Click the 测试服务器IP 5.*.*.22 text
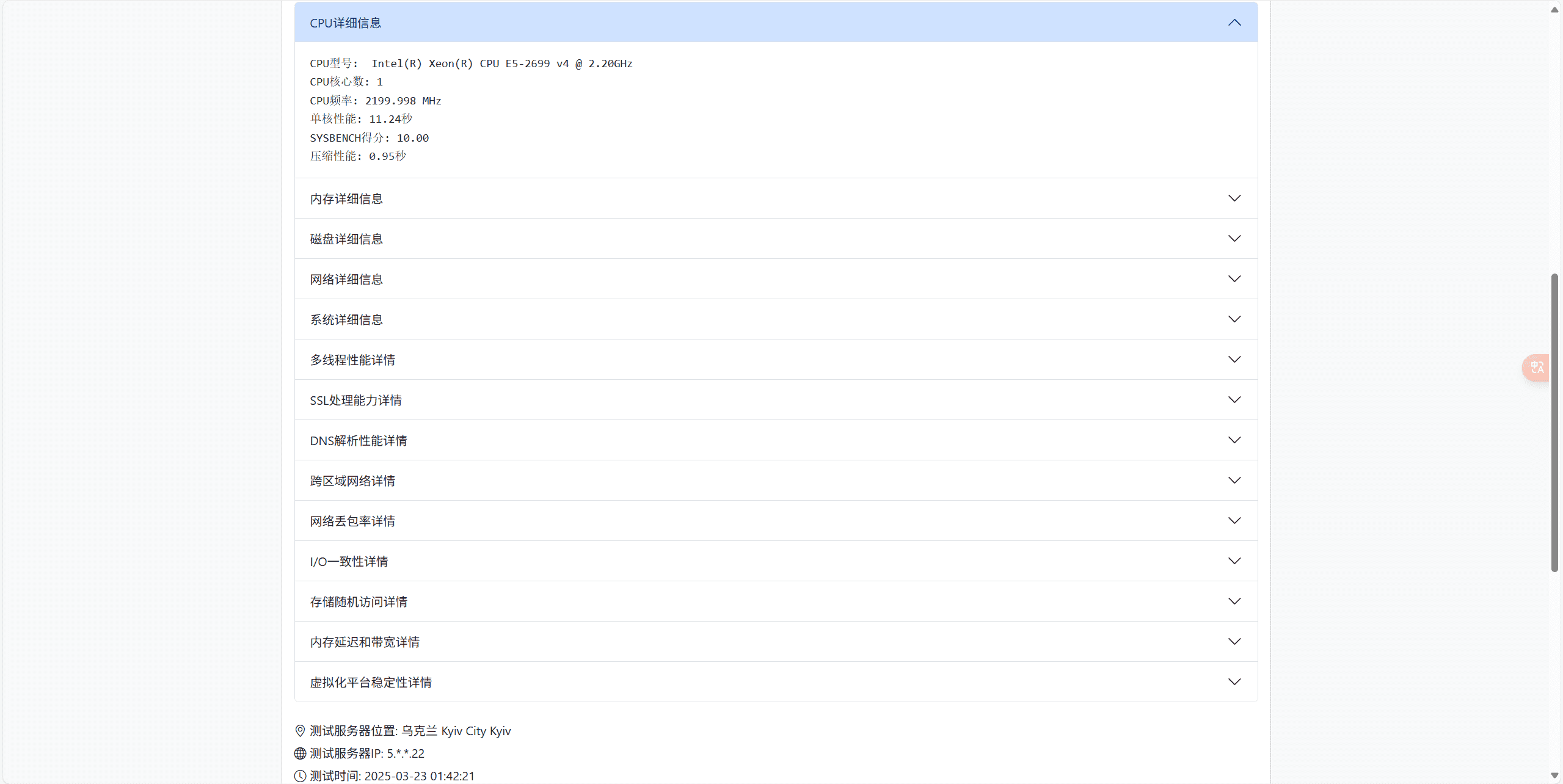The width and height of the screenshot is (1563, 784). coord(367,753)
